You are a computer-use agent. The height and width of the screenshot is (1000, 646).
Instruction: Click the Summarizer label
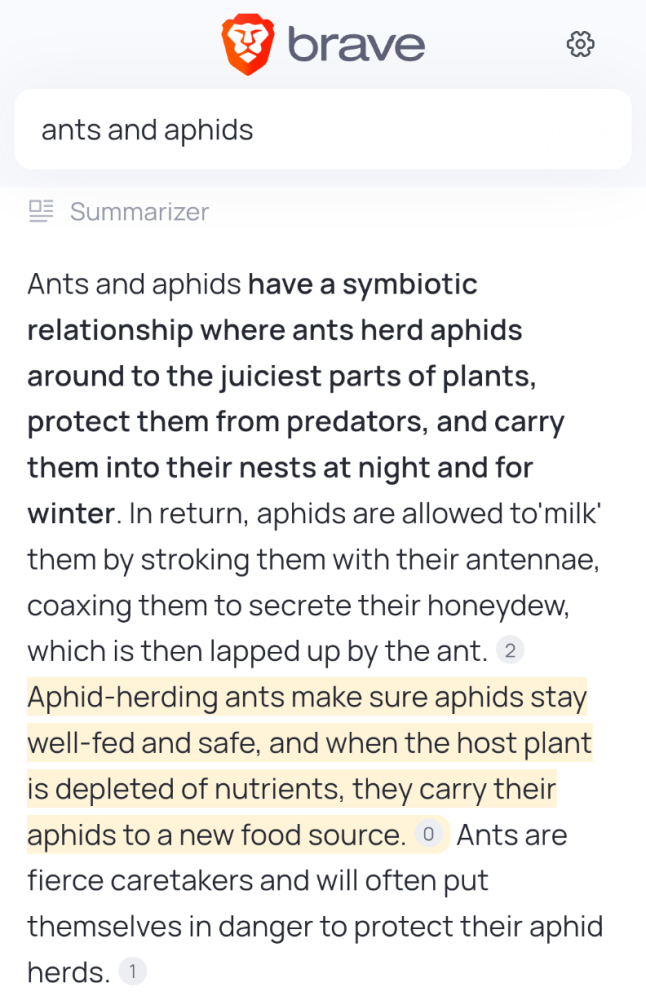[x=140, y=212]
